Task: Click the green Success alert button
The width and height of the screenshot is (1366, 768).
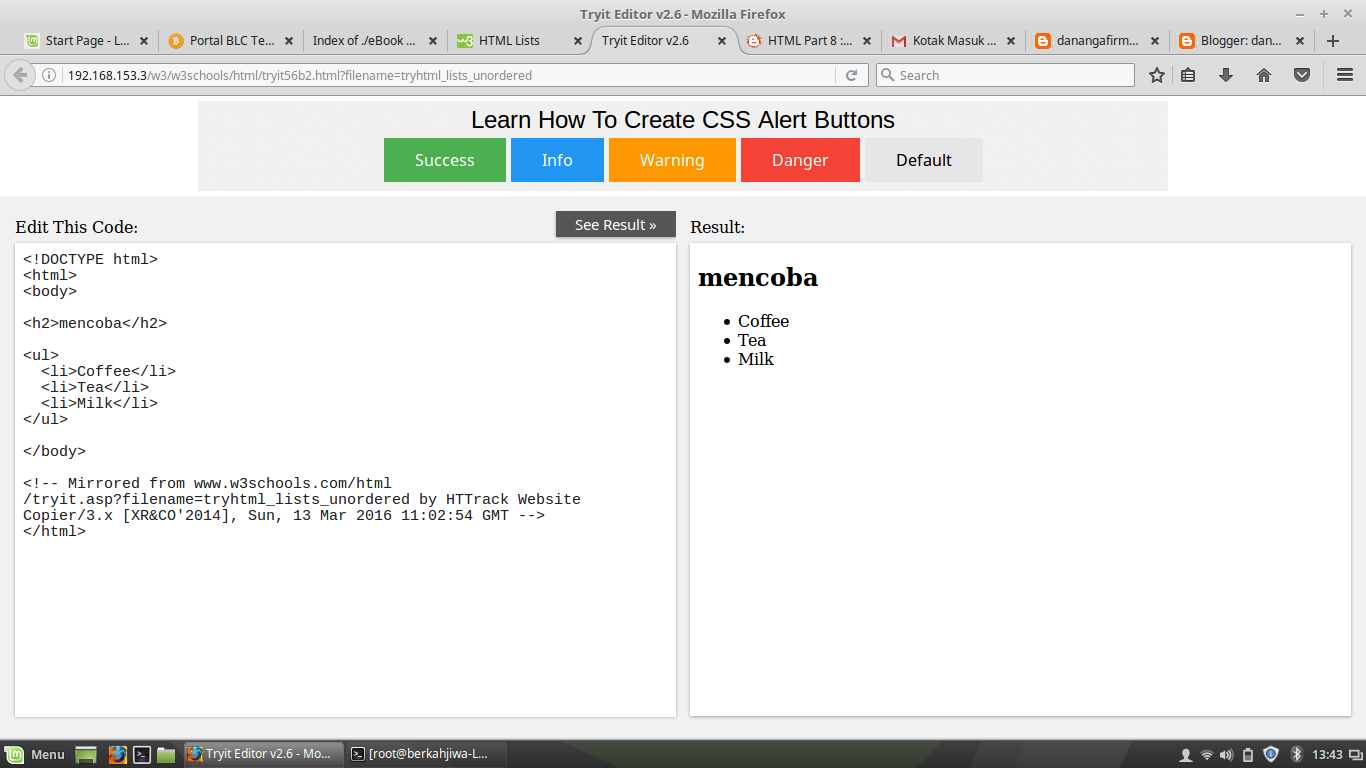Action: (x=444, y=159)
